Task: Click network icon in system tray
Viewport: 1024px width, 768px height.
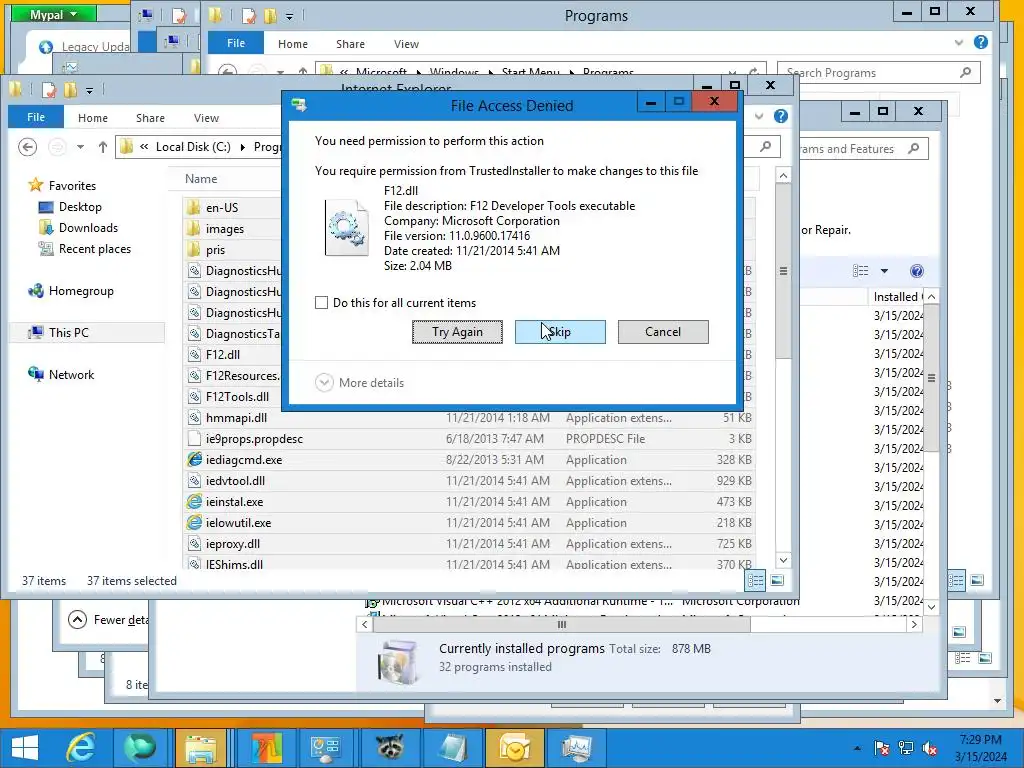Action: pos(906,748)
